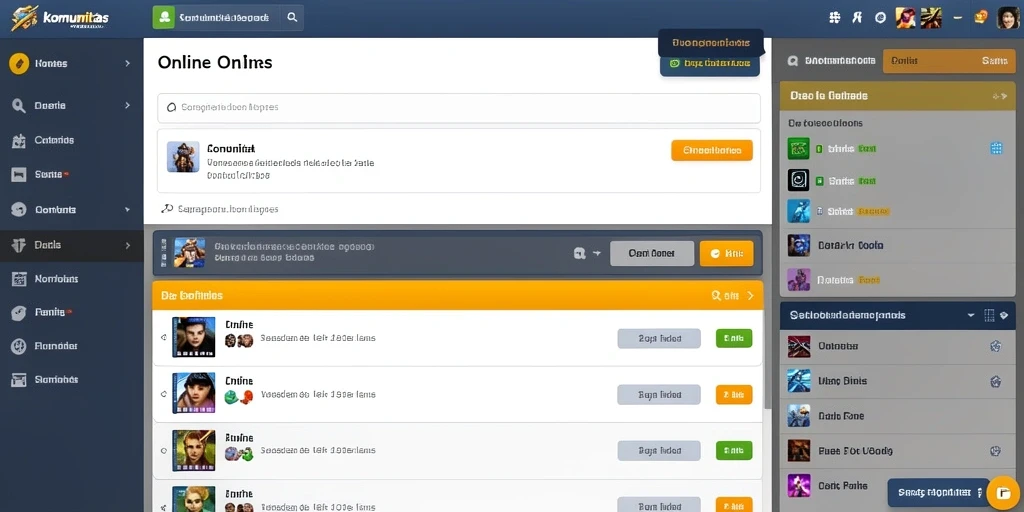Open the sidebar item with the red dot next to the inbox icon
1024x512 pixels.
coord(72,174)
